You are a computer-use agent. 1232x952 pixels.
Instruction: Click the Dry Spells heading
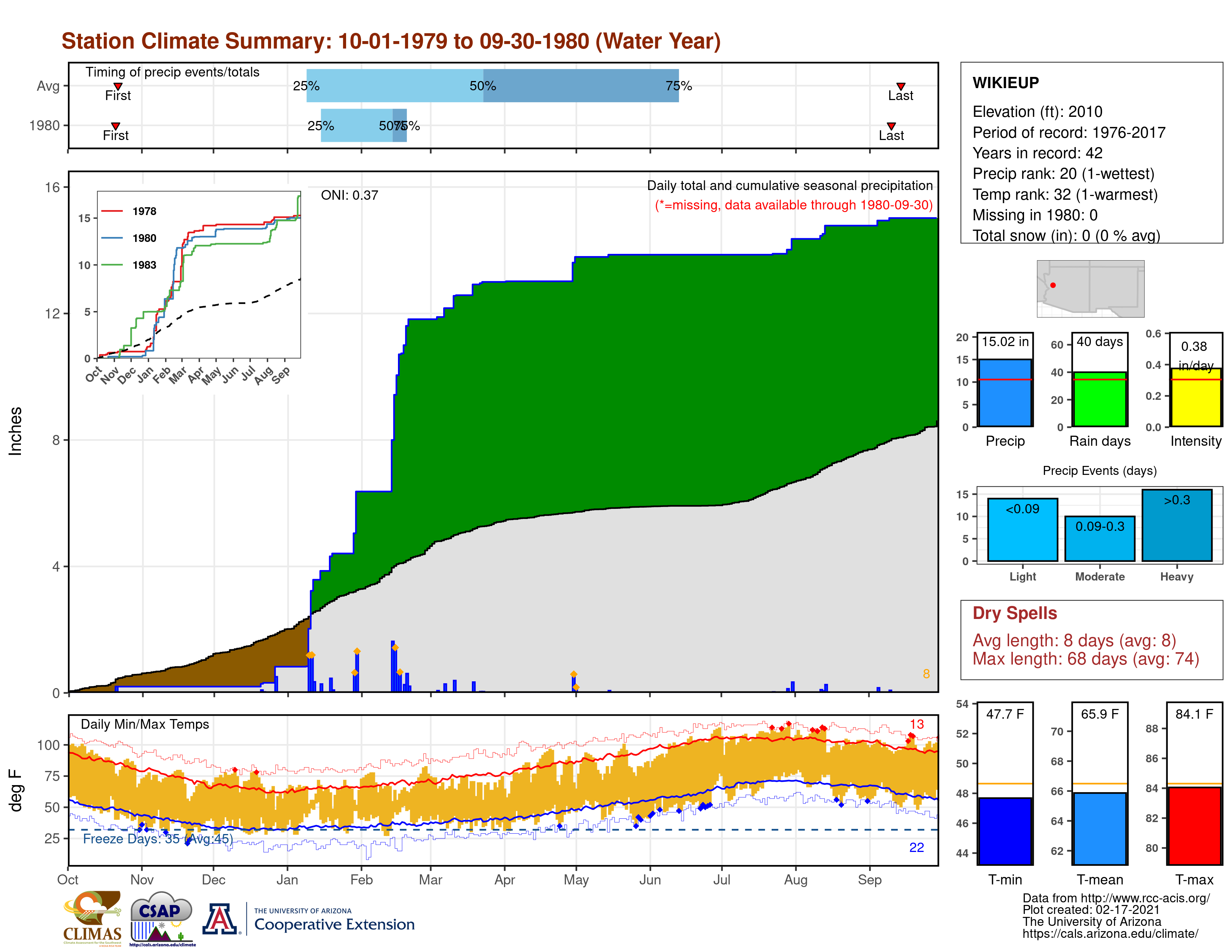point(1015,613)
